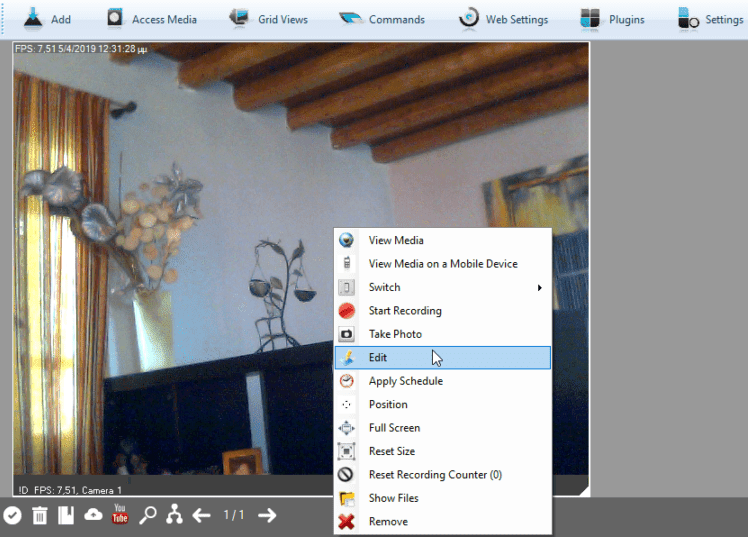Select Reset Size menu entry
Image resolution: width=748 pixels, height=537 pixels.
443,451
